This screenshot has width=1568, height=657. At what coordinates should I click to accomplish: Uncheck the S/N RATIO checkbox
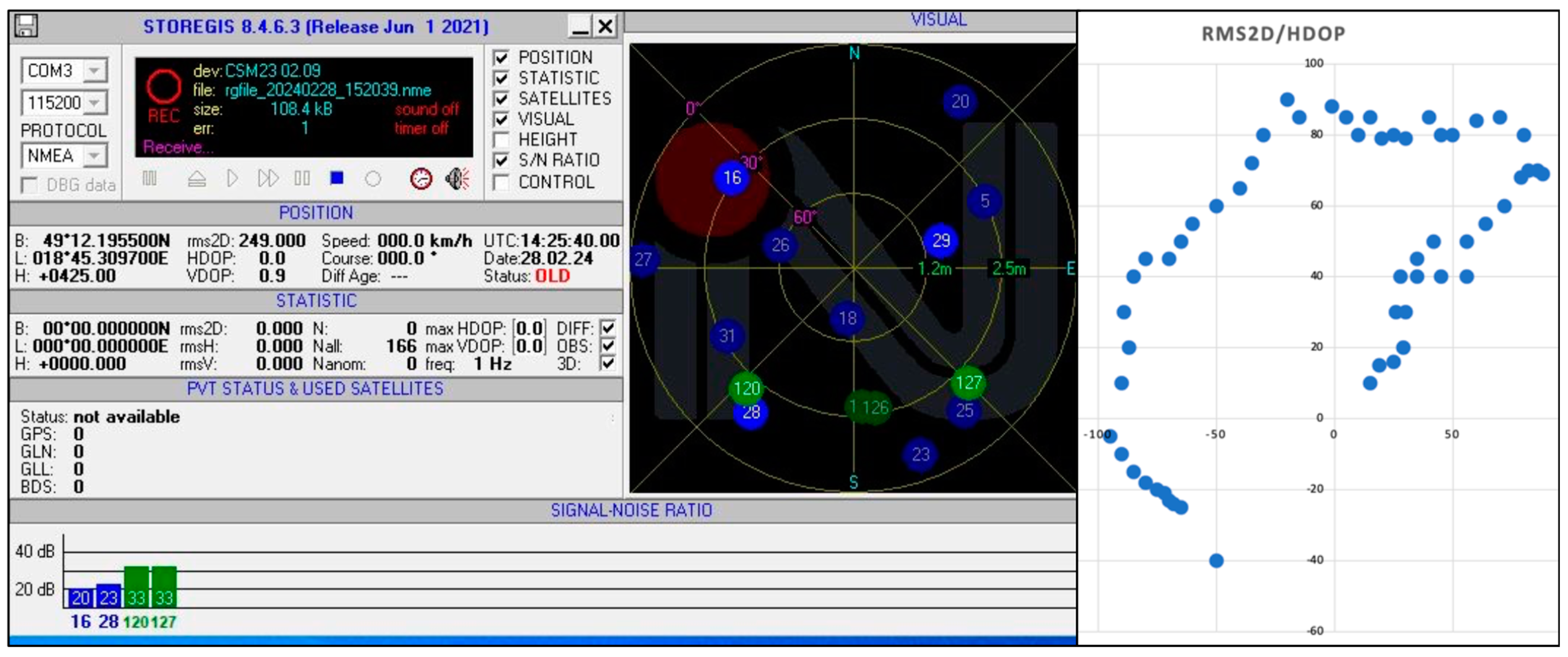(x=501, y=161)
